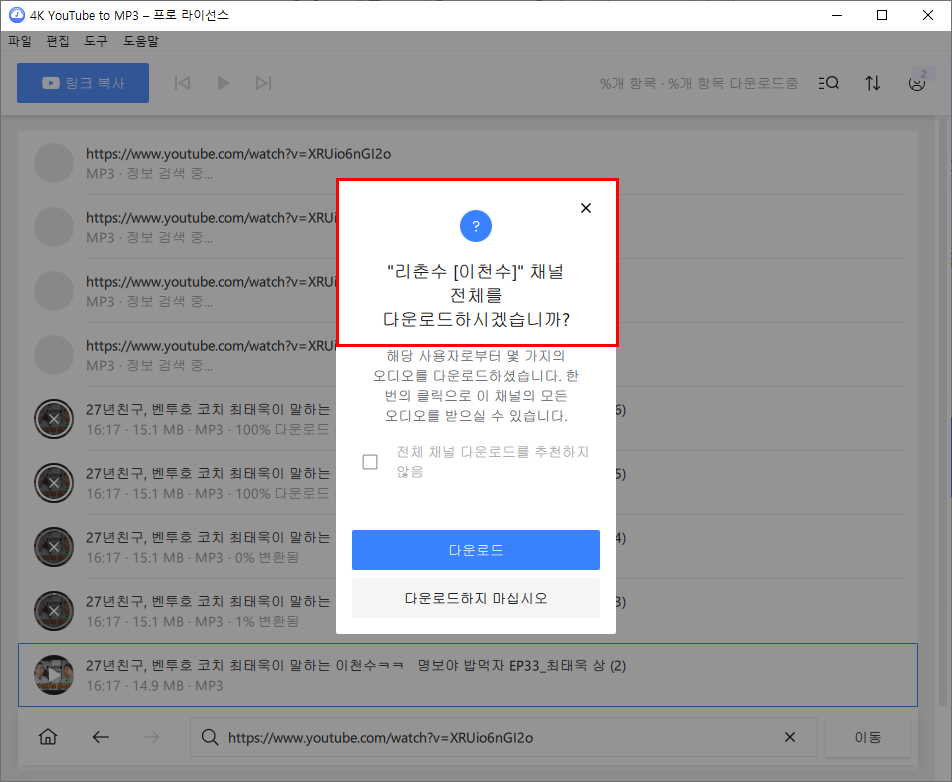Open the 도구 menu

96,41
